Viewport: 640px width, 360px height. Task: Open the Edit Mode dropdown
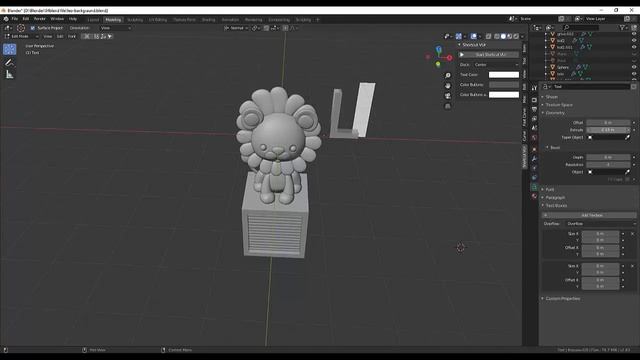[22, 36]
